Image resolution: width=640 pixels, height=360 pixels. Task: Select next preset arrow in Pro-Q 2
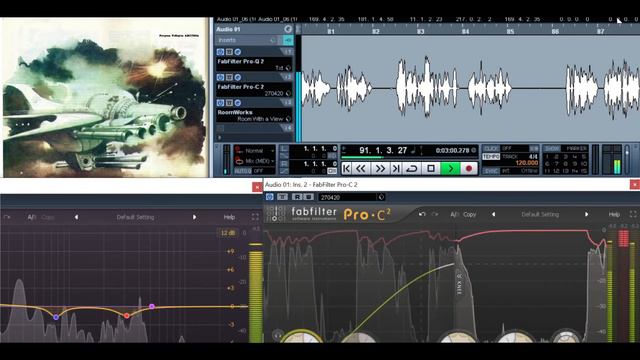194,217
